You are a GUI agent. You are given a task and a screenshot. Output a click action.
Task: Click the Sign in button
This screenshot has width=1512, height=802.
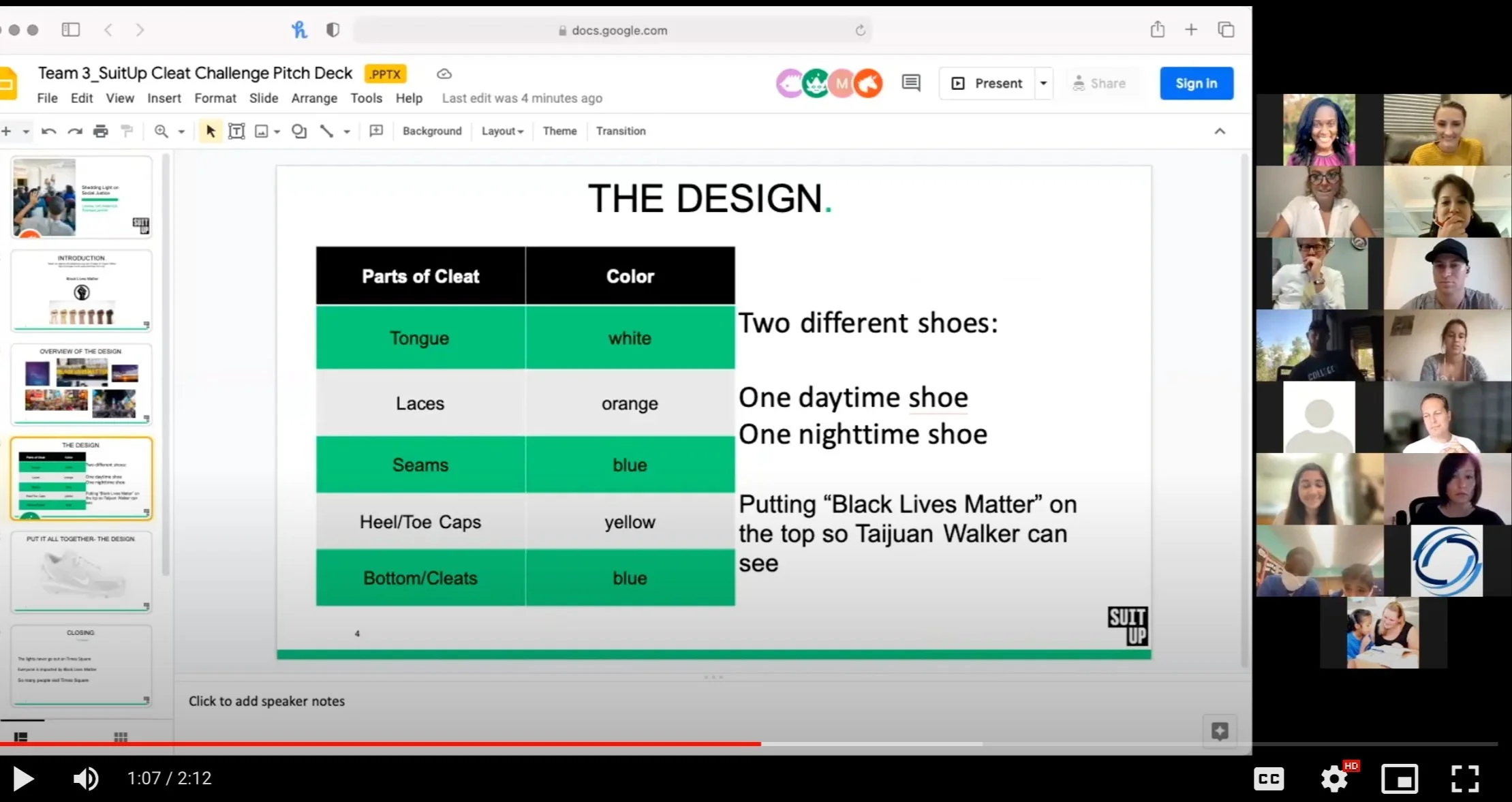(x=1197, y=83)
